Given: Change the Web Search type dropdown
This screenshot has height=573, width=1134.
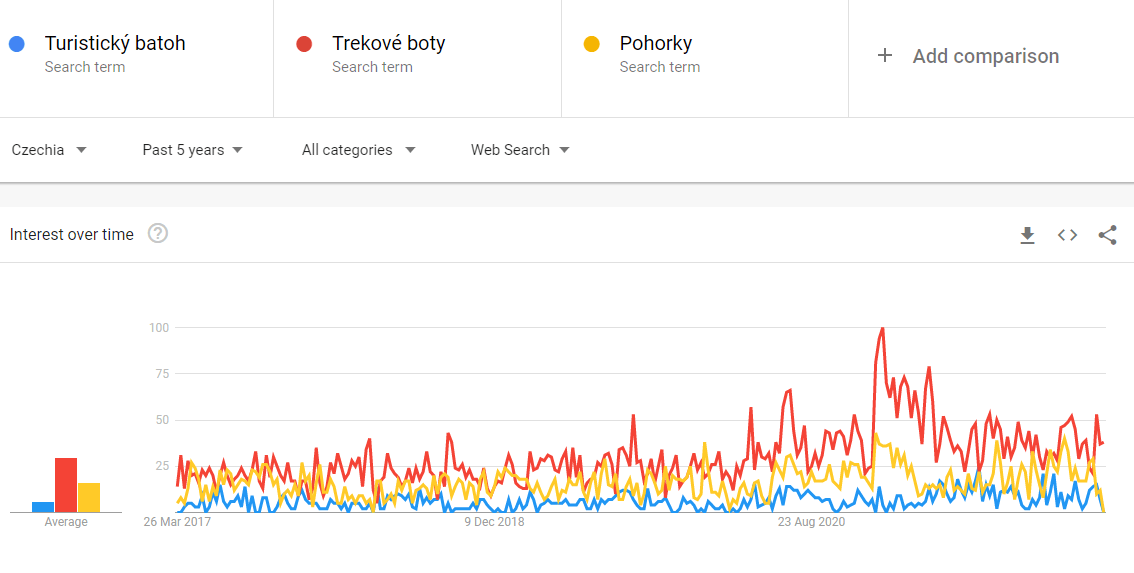Looking at the screenshot, I should (x=520, y=150).
